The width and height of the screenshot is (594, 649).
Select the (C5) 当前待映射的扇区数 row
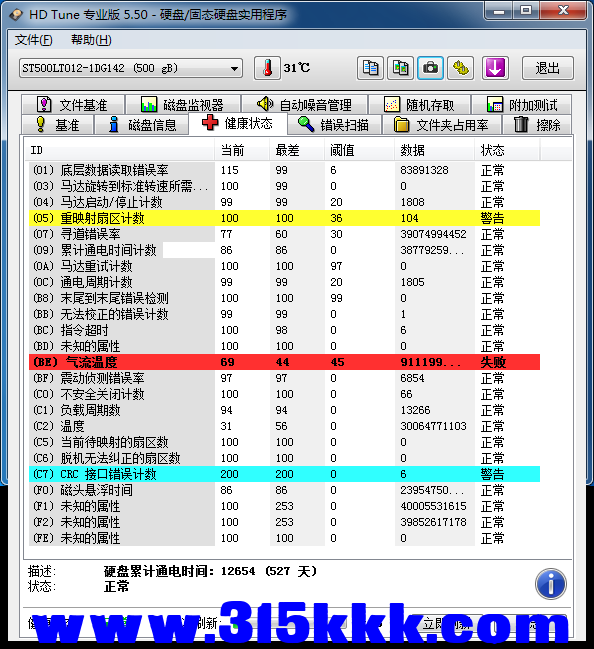tap(284, 442)
